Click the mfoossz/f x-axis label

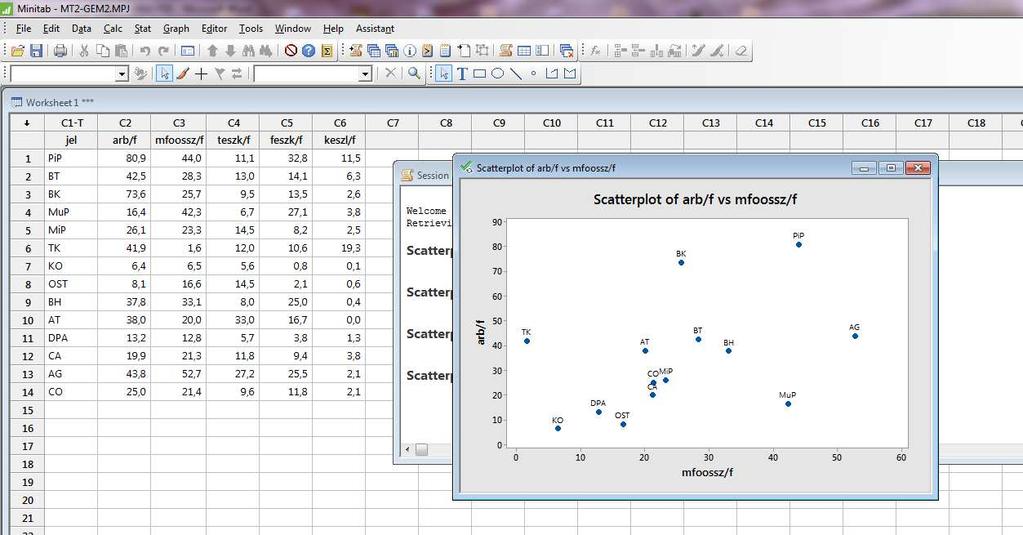coord(707,472)
